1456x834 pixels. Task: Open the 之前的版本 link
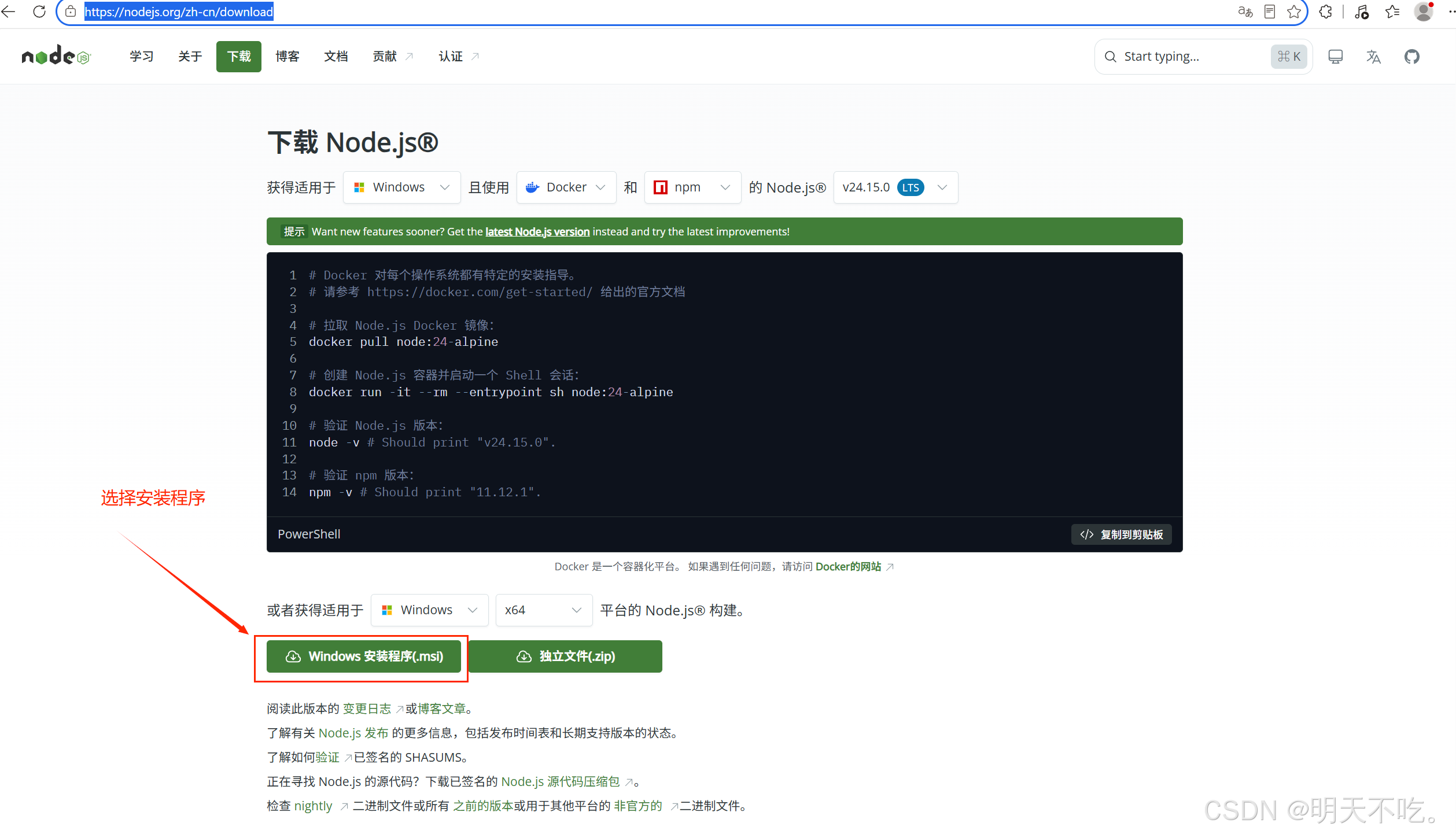[x=483, y=806]
